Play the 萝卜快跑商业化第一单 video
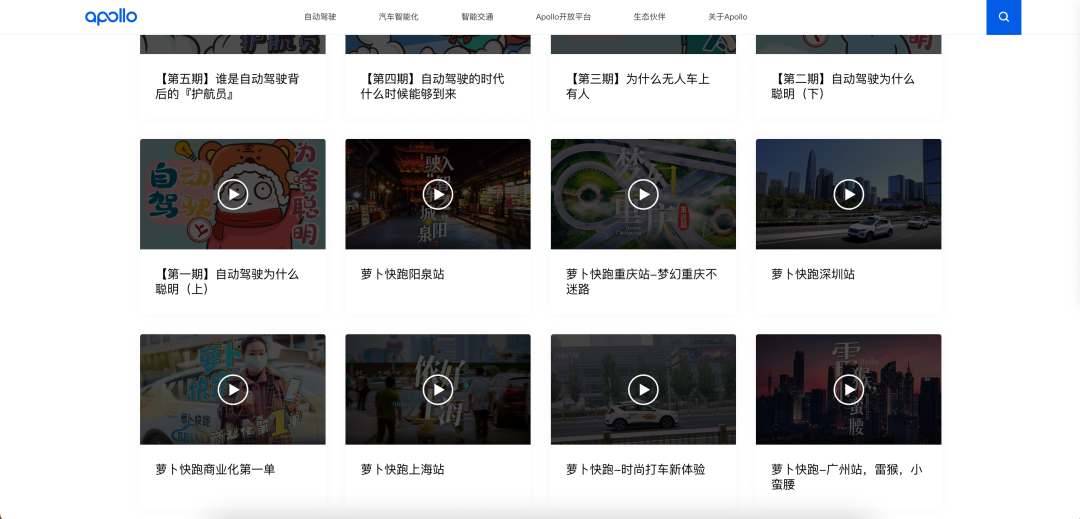Screen dimensions: 1080x519 coord(233,390)
